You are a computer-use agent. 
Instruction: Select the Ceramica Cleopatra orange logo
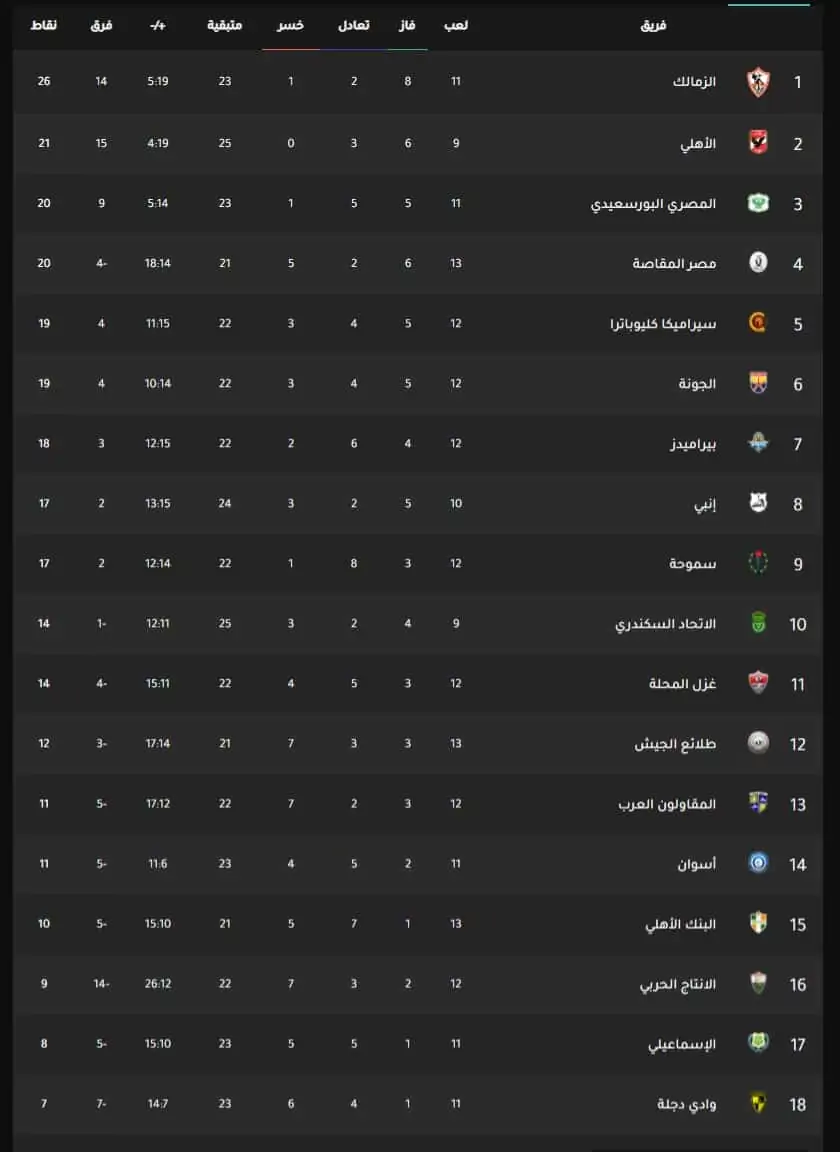tap(758, 323)
